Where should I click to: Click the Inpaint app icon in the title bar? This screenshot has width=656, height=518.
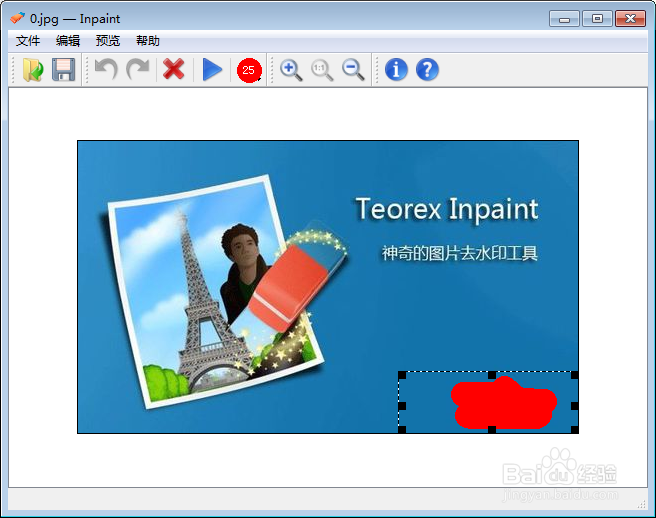[x=18, y=18]
